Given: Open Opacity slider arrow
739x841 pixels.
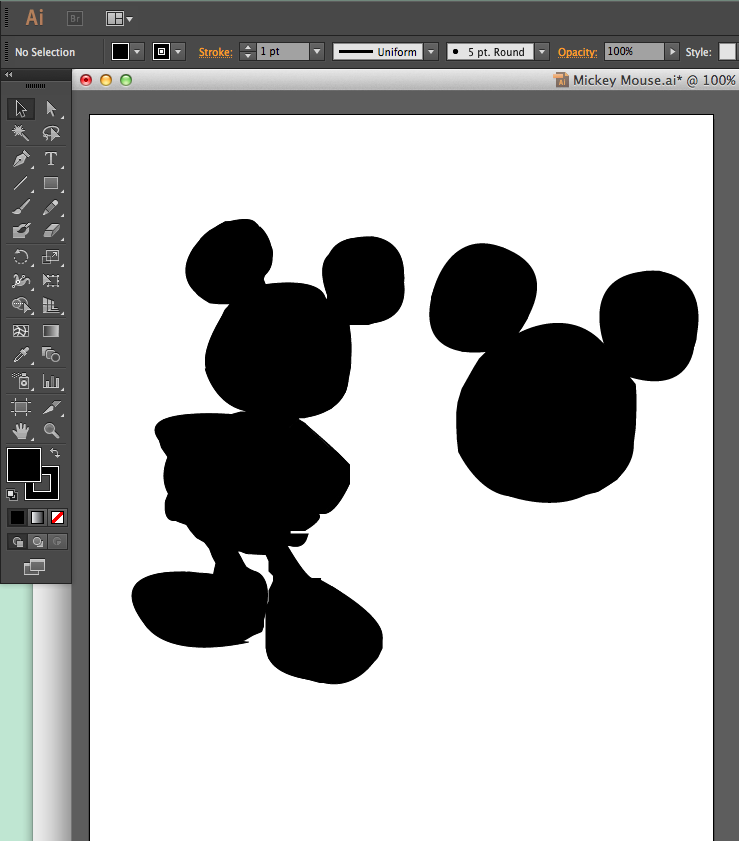Looking at the screenshot, I should click(672, 52).
